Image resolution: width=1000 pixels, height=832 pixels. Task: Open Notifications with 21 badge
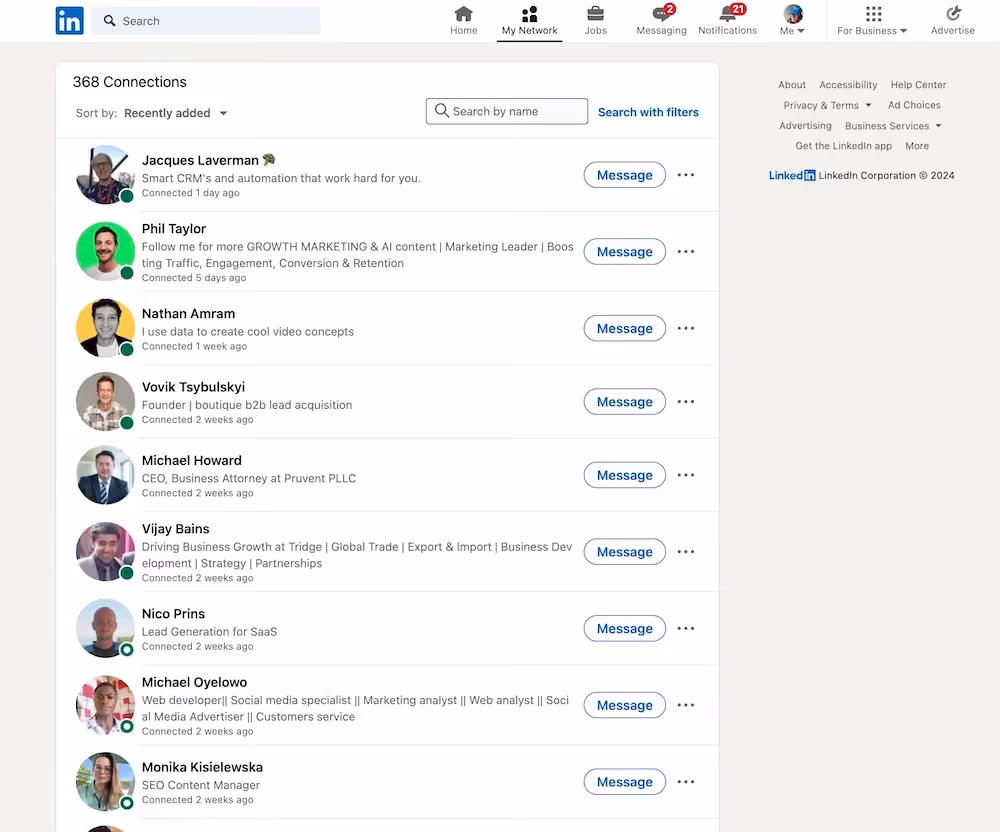728,21
